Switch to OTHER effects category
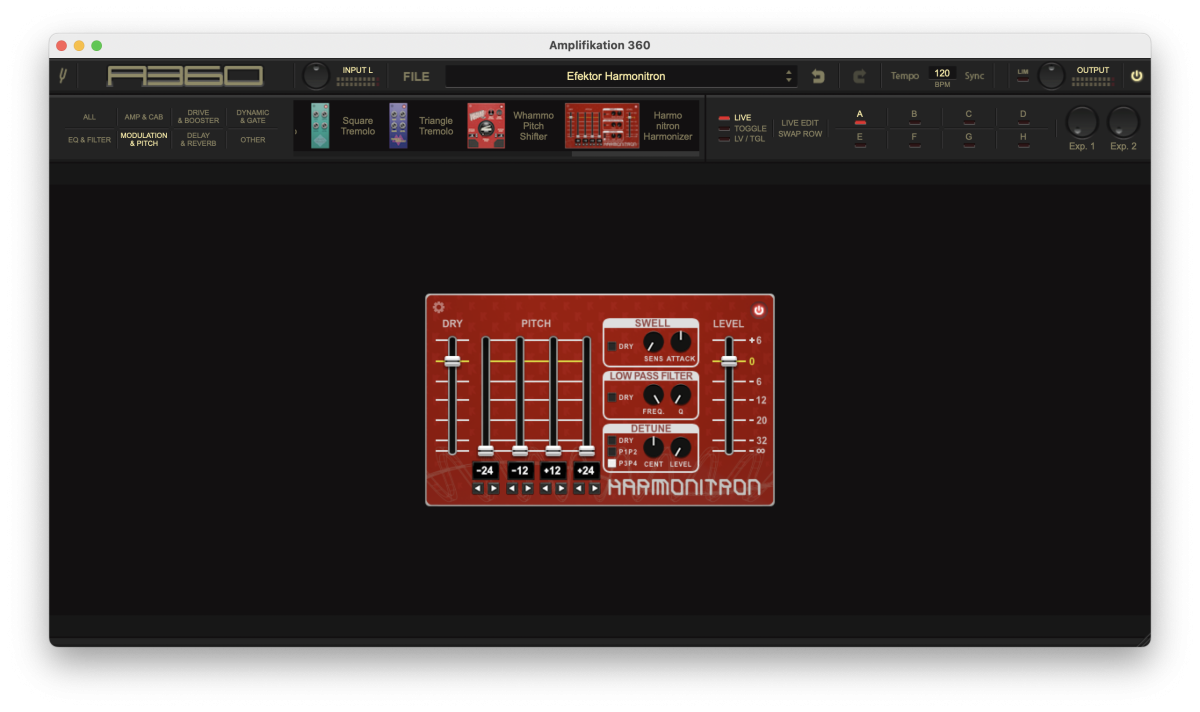Screen dimensions: 1200x712 point(253,140)
